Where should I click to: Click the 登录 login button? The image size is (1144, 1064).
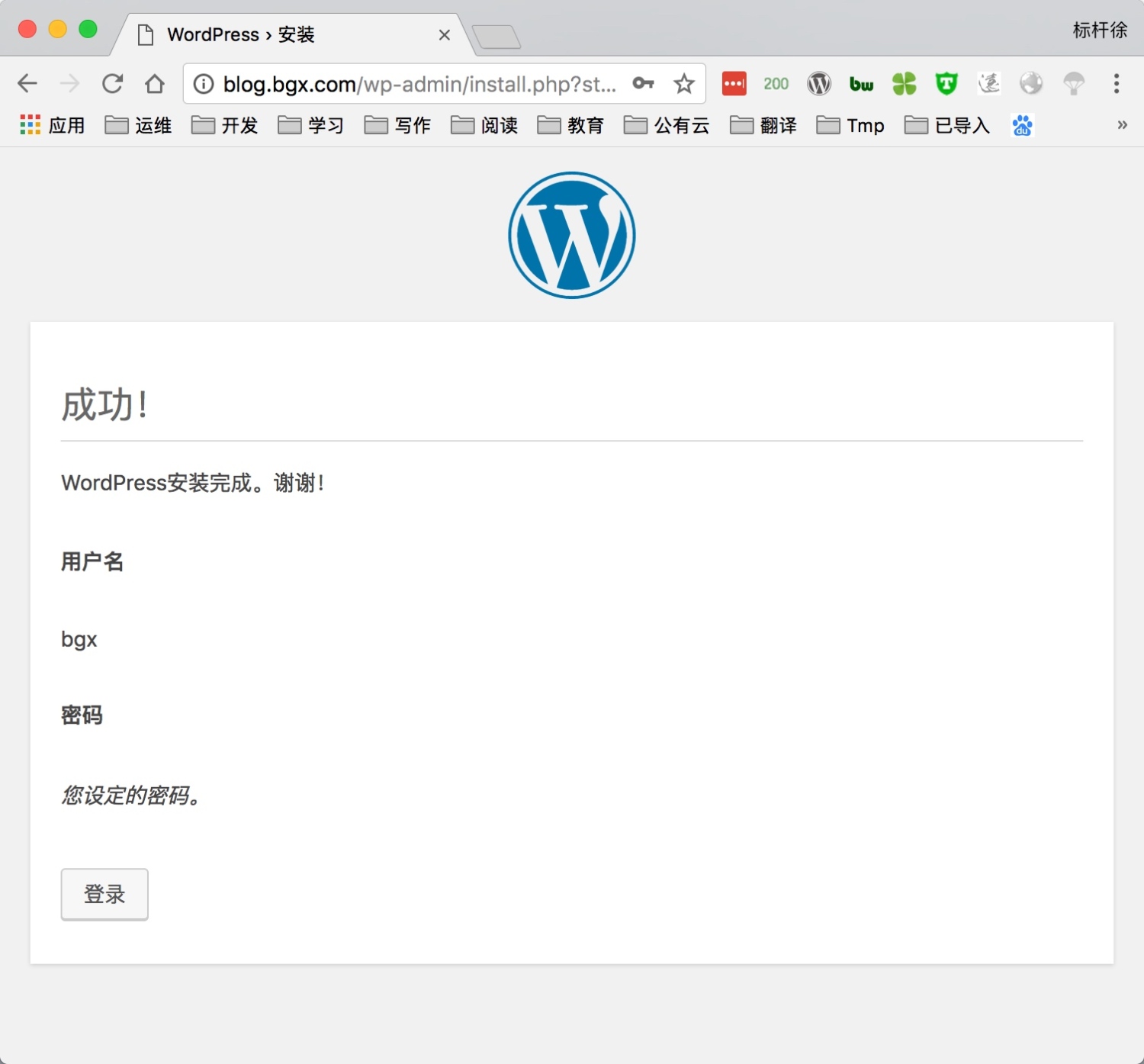(x=104, y=894)
